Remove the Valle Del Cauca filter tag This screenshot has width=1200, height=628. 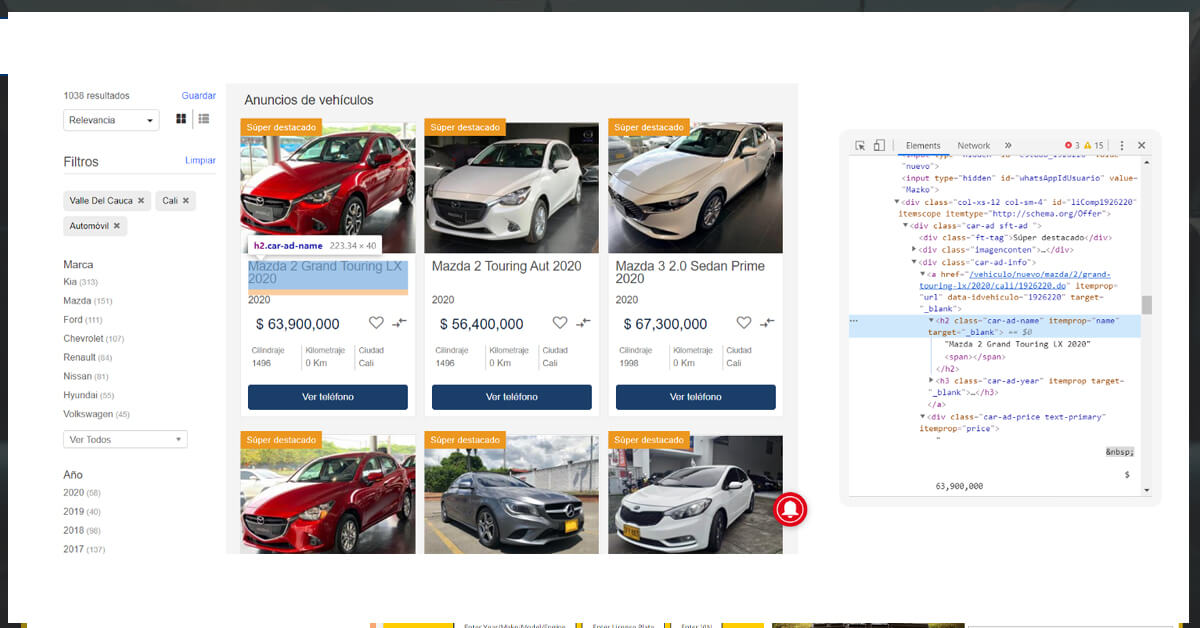[141, 201]
